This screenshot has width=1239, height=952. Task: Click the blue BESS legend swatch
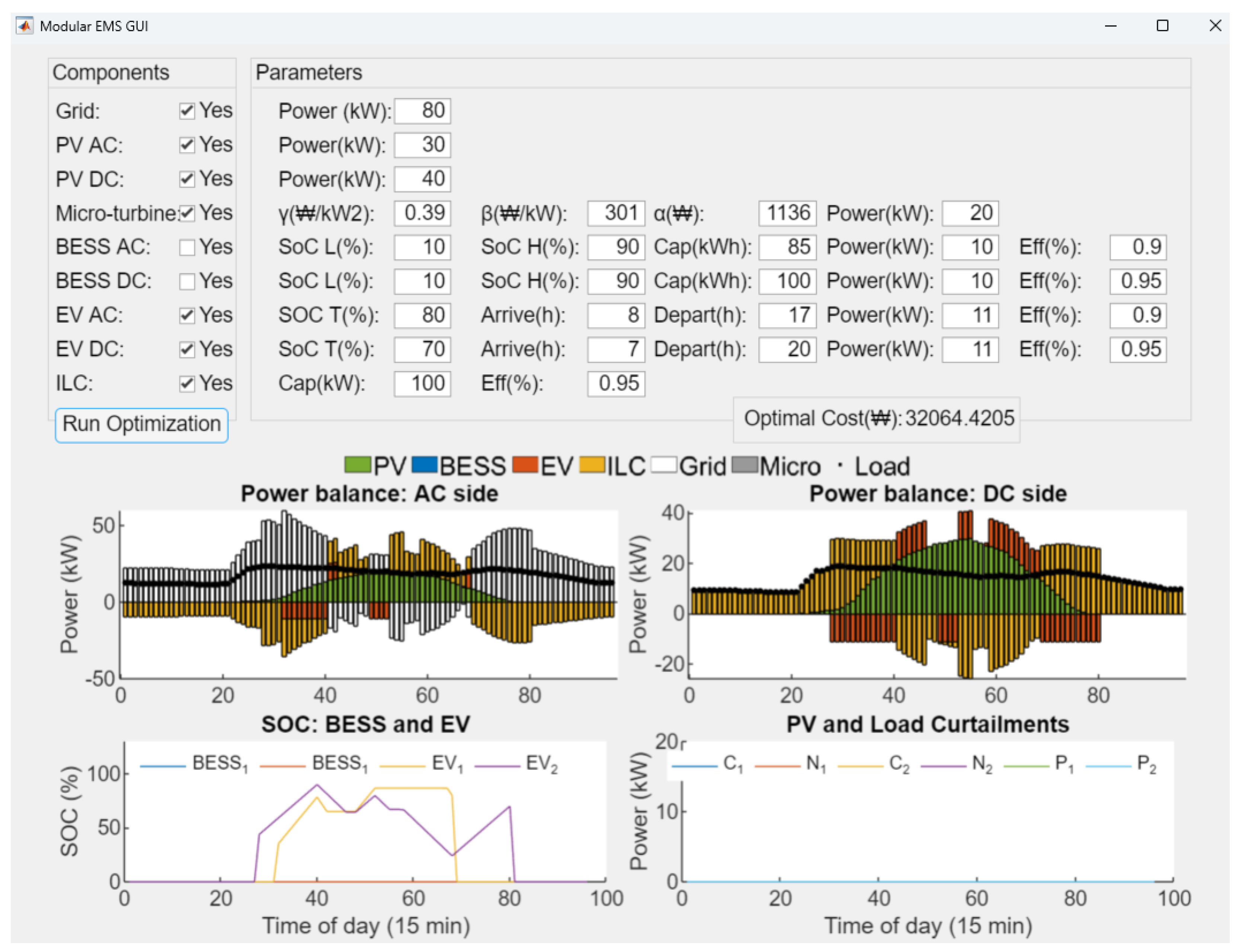(424, 465)
